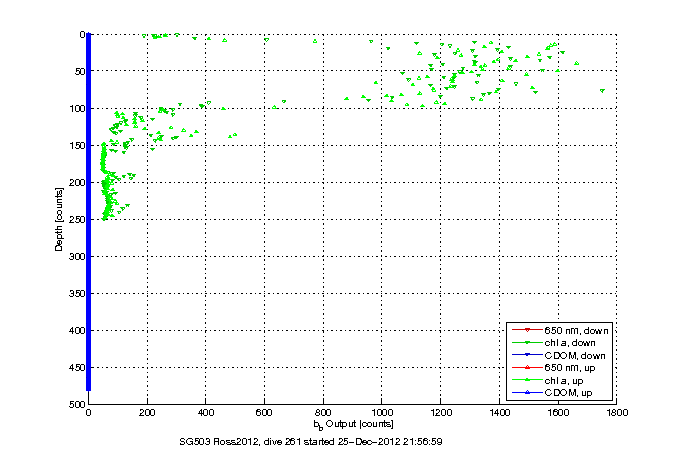Click the 'Depth [counts]' y-axis label
This screenshot has height=454, width=681.
[x=59, y=219]
